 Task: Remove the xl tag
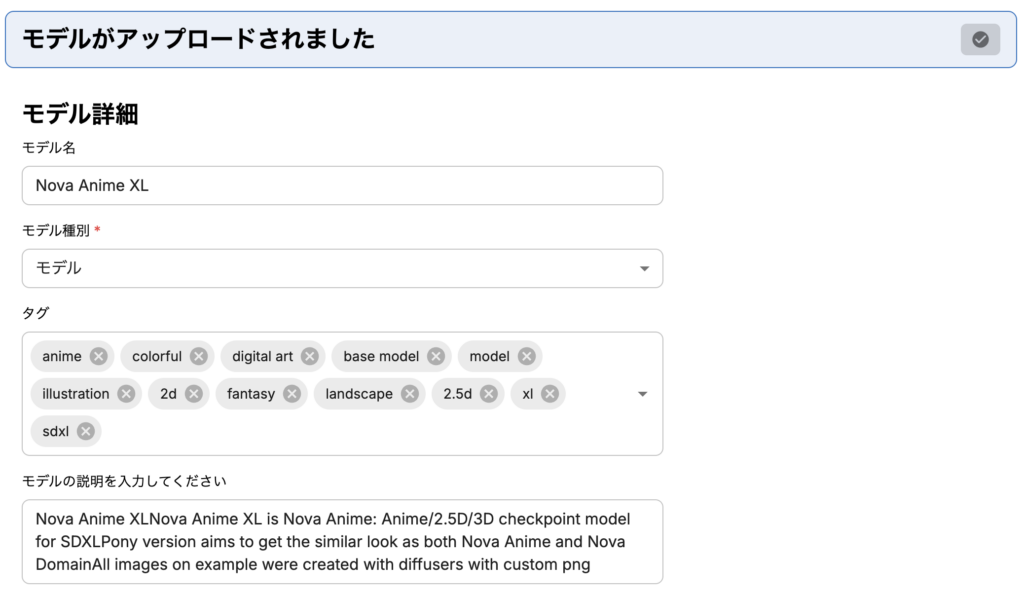click(549, 394)
